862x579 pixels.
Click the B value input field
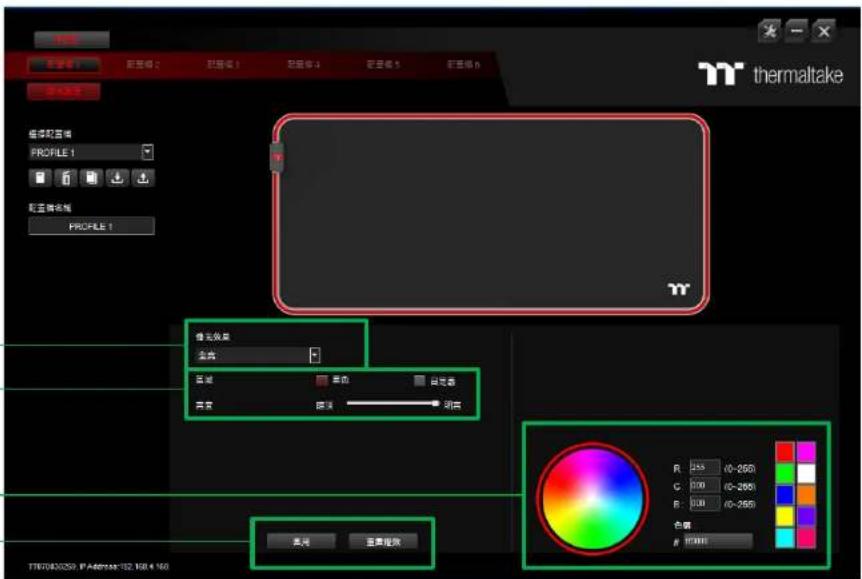704,503
